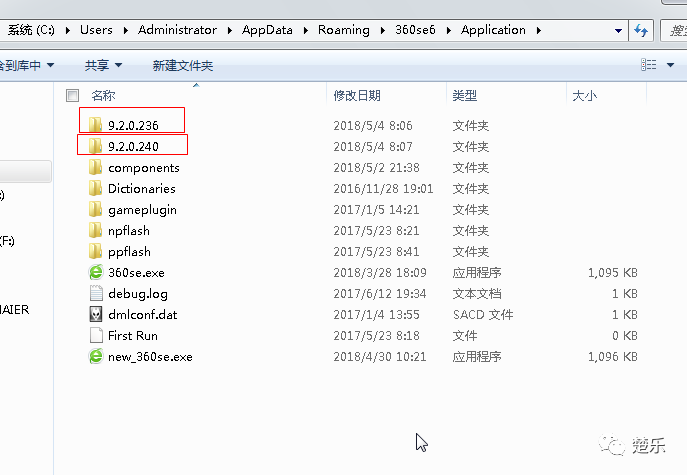This screenshot has height=475, width=687.
Task: Navigate to AppData in the breadcrumb
Action: (x=267, y=30)
